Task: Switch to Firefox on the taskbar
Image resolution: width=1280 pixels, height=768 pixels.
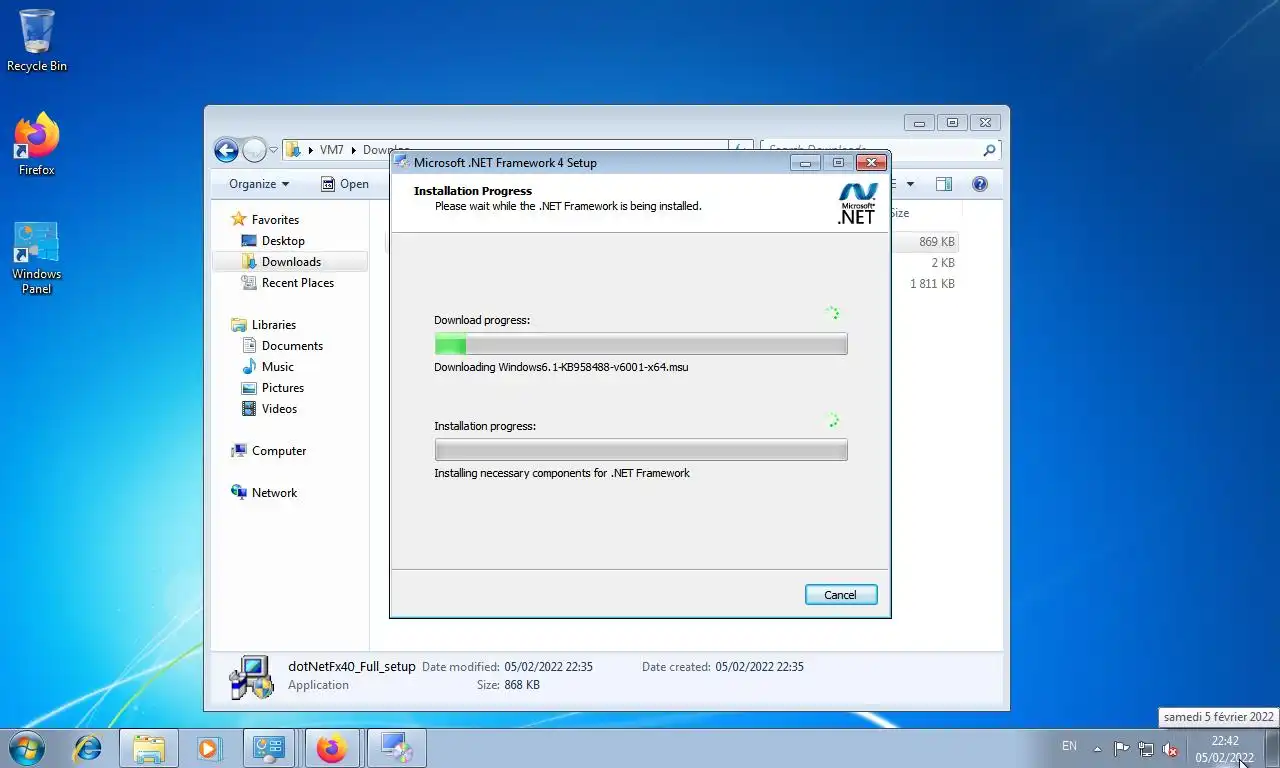Action: pyautogui.click(x=333, y=748)
